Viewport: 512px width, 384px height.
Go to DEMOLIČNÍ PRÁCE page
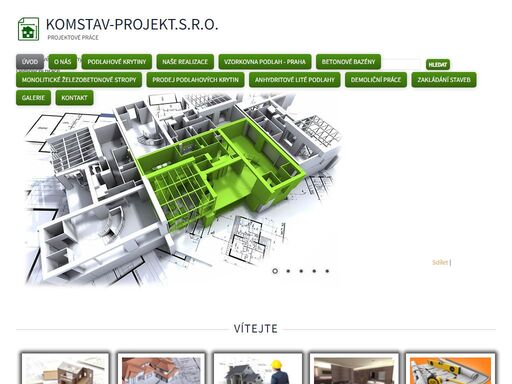(x=376, y=80)
